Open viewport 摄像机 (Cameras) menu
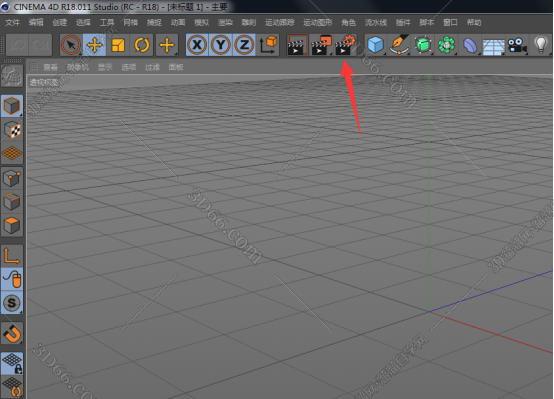 coord(78,67)
